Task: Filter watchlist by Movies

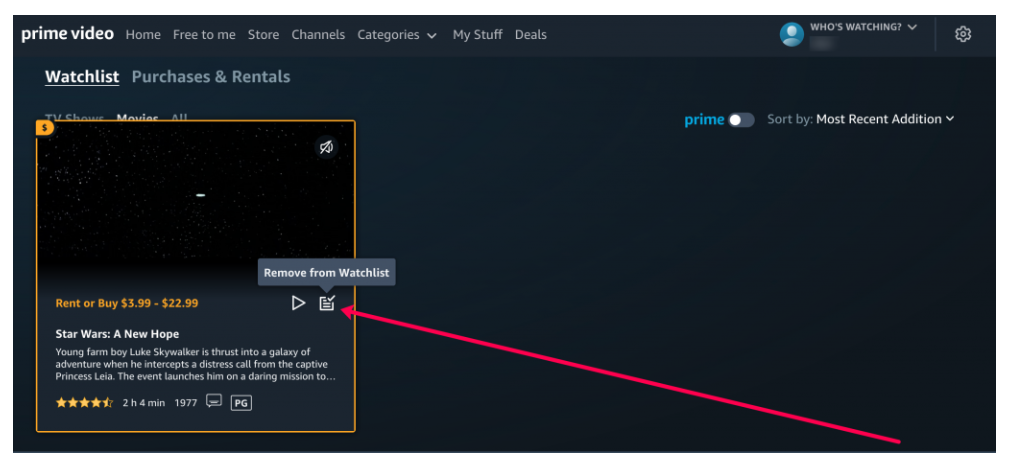Action: (138, 118)
